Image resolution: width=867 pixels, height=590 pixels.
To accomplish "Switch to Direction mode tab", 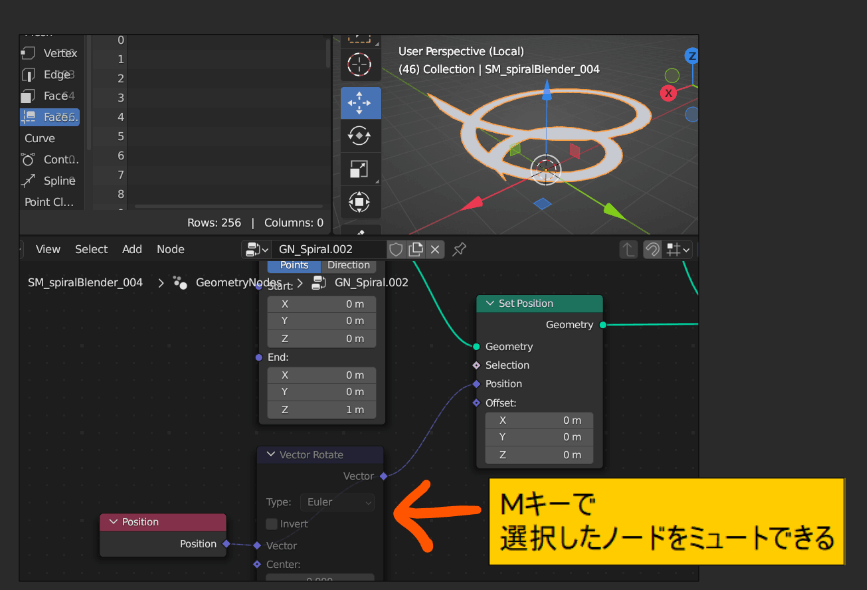I will coord(348,265).
